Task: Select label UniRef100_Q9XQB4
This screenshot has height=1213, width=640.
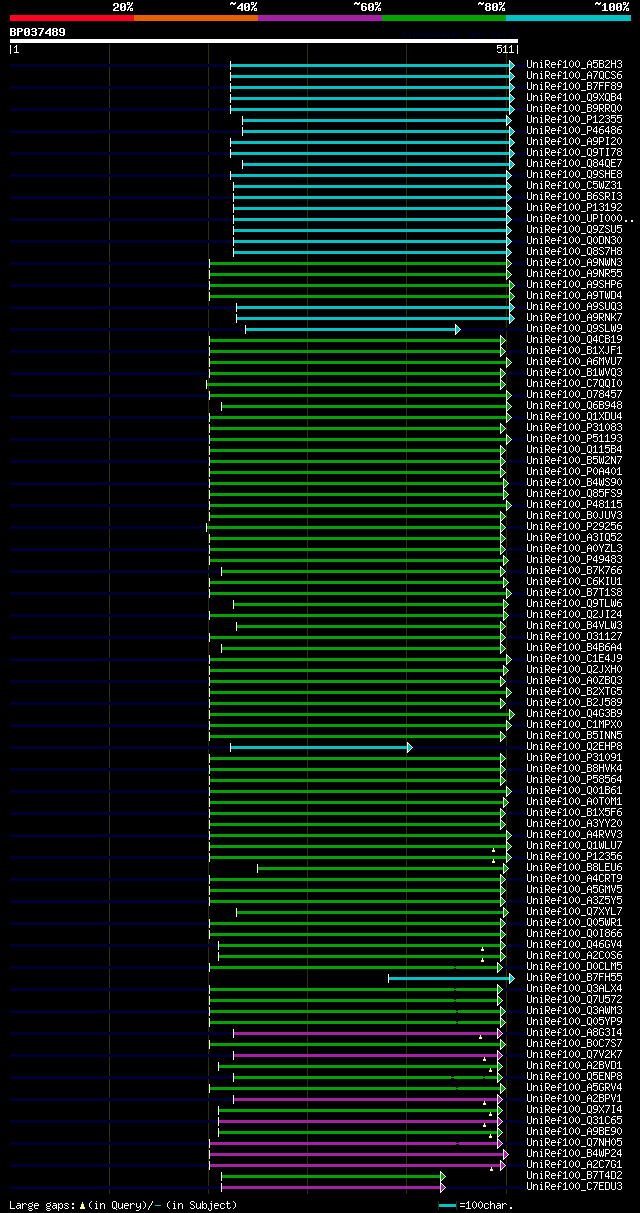Action: point(574,98)
